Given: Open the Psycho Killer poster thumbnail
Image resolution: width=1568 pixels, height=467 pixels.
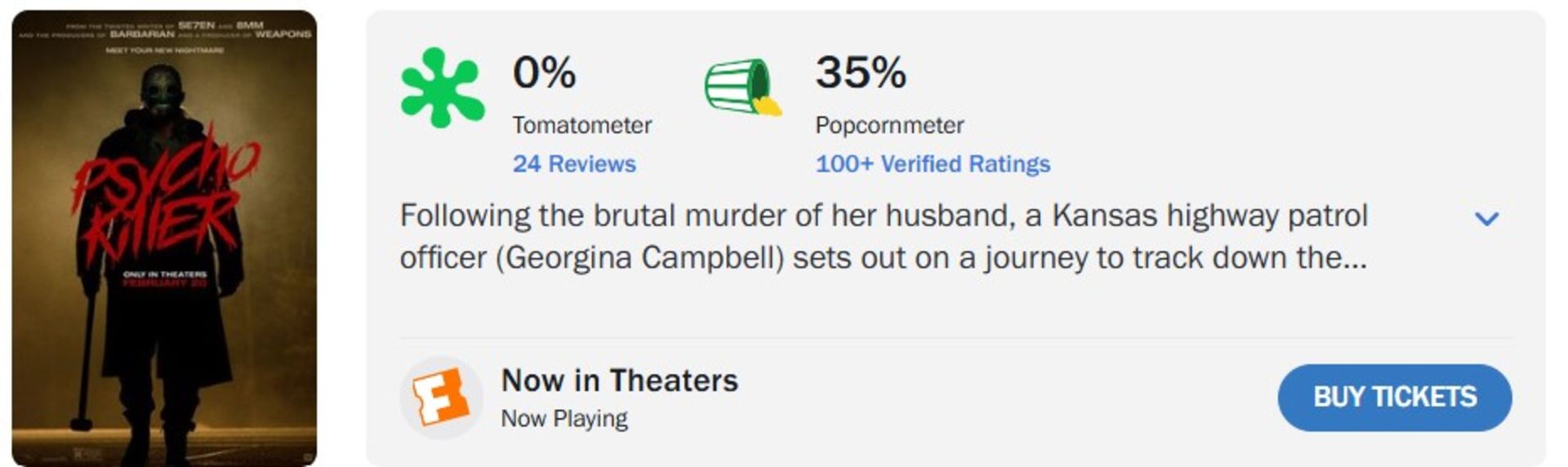Looking at the screenshot, I should (x=164, y=238).
